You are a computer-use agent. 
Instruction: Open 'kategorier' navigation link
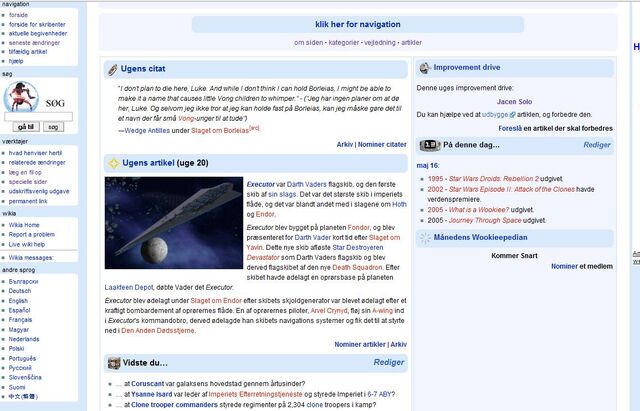point(344,42)
